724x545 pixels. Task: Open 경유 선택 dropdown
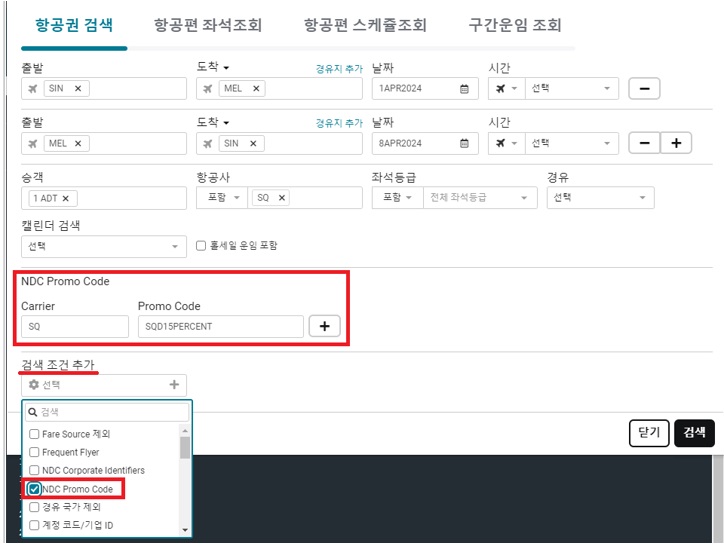coord(600,198)
